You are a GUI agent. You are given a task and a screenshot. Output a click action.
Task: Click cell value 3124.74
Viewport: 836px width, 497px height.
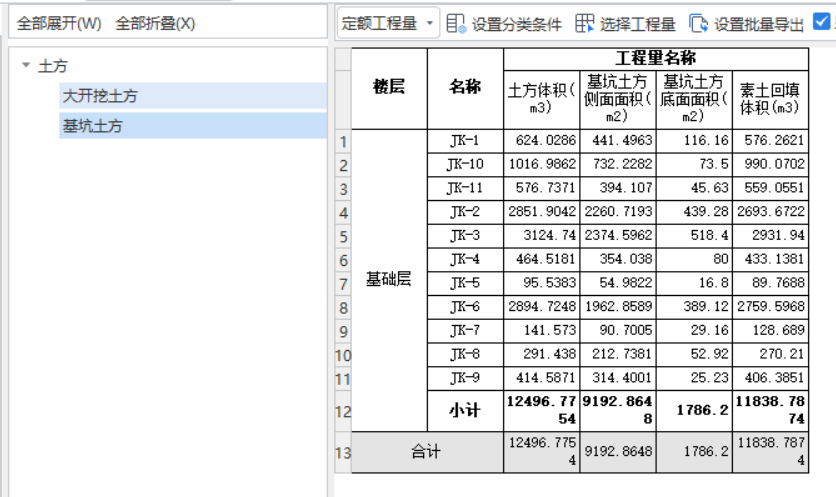(542, 236)
